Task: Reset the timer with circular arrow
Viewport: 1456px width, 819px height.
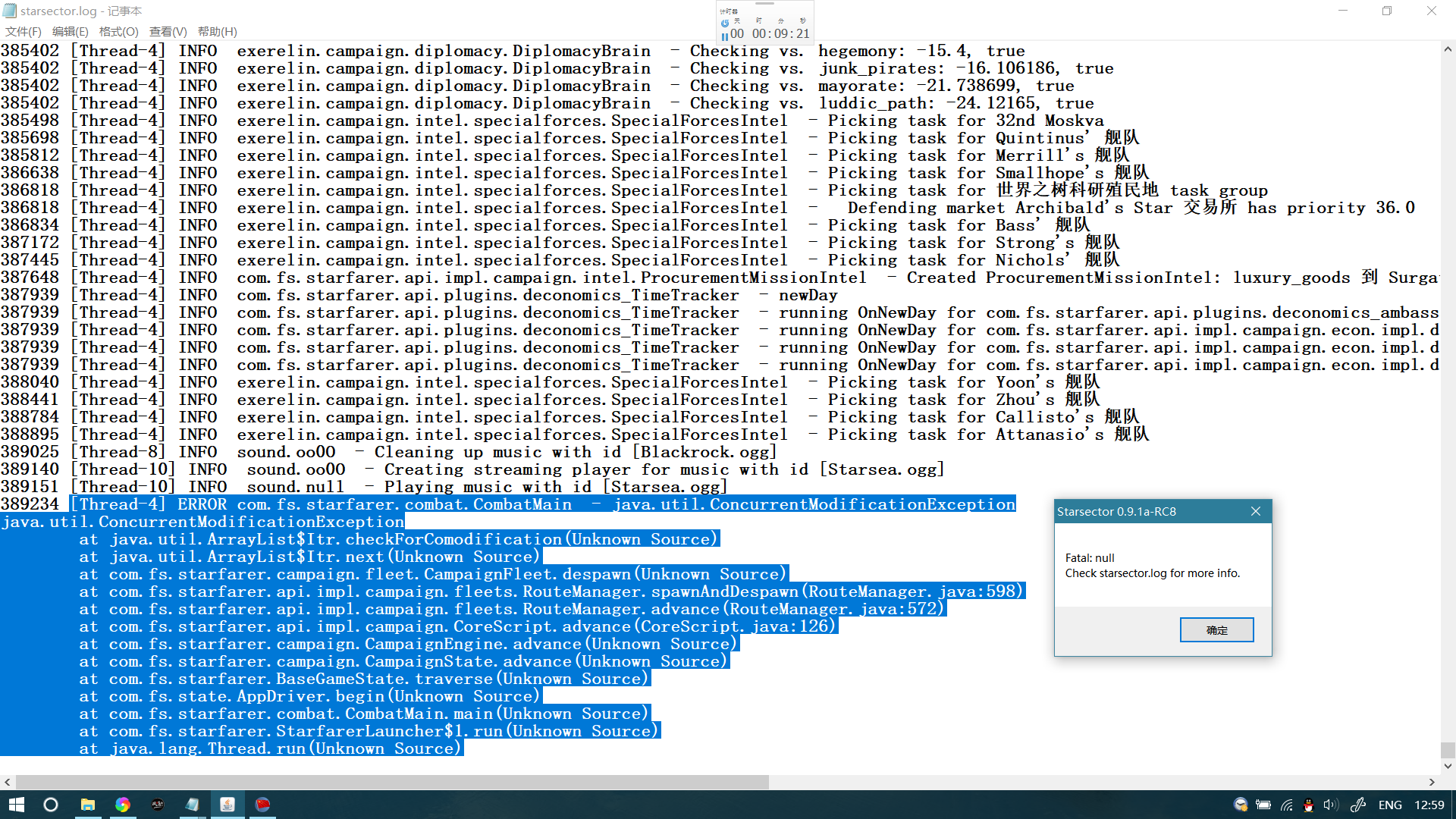Action: pyautogui.click(x=725, y=23)
